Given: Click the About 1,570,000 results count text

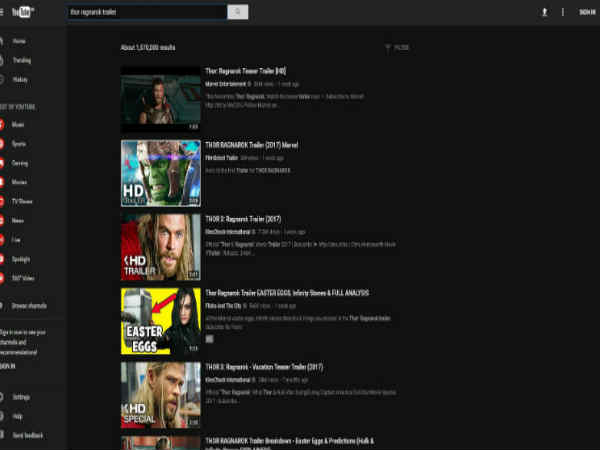Looking at the screenshot, I should [x=148, y=47].
